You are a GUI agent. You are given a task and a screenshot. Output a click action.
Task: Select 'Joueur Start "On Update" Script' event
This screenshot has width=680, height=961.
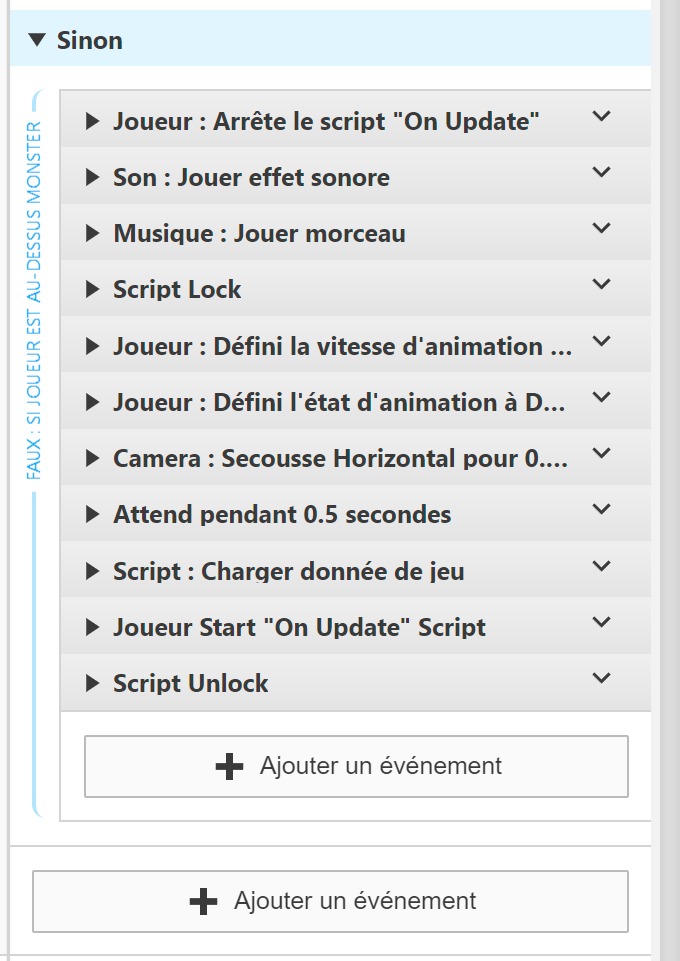pos(299,628)
